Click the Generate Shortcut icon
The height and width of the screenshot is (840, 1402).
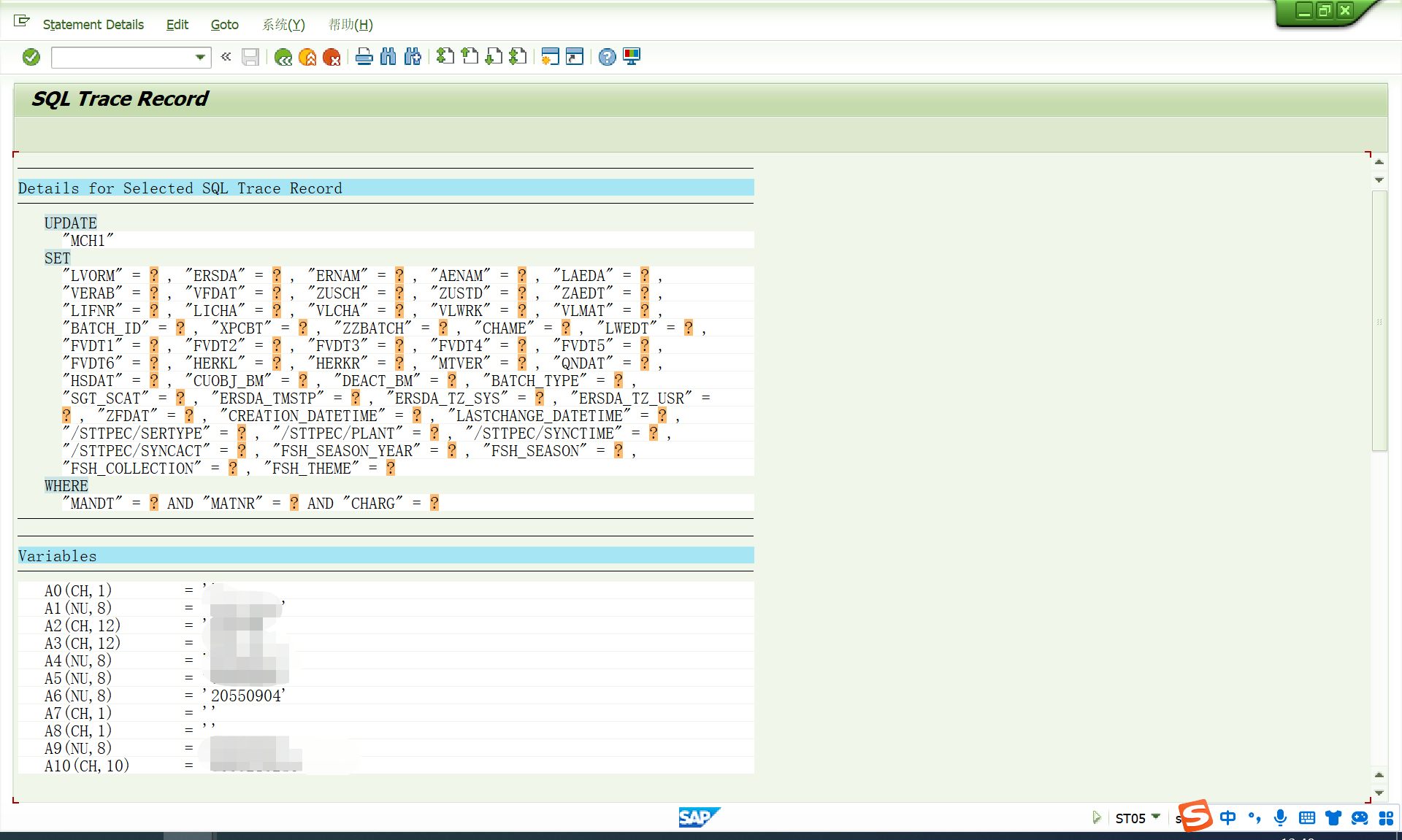575,57
